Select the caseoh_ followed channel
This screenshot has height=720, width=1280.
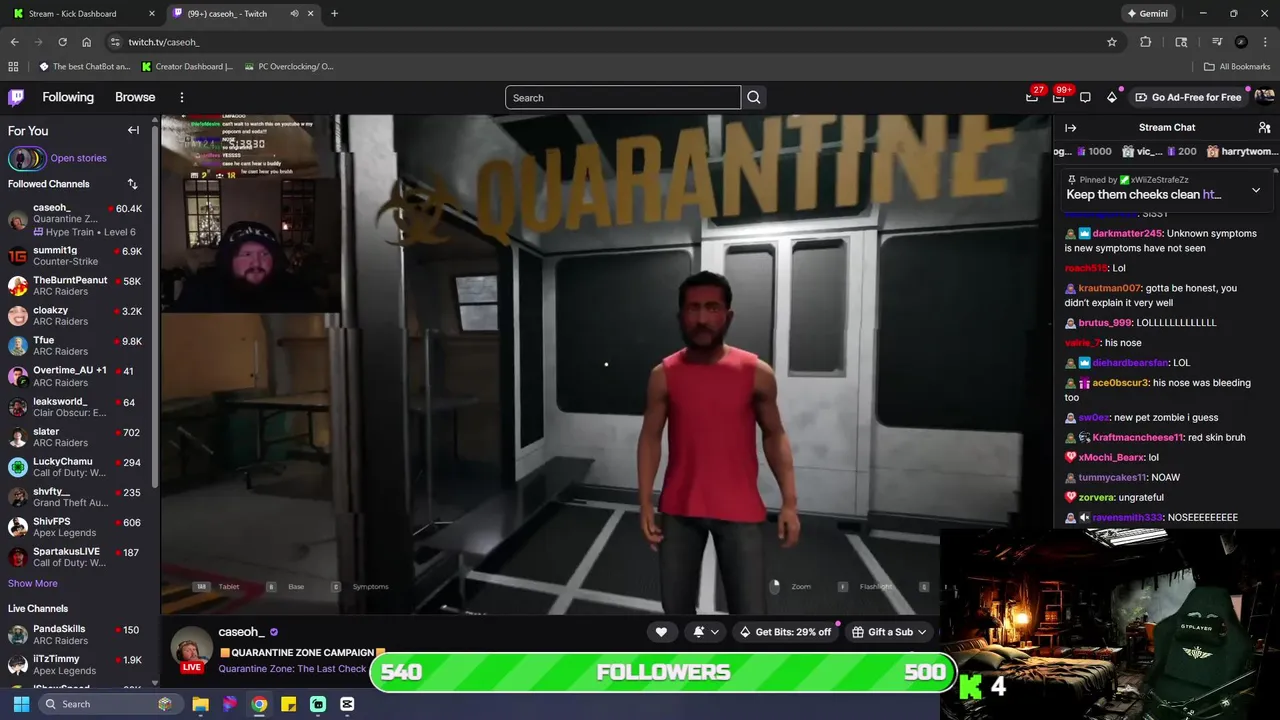[75, 219]
